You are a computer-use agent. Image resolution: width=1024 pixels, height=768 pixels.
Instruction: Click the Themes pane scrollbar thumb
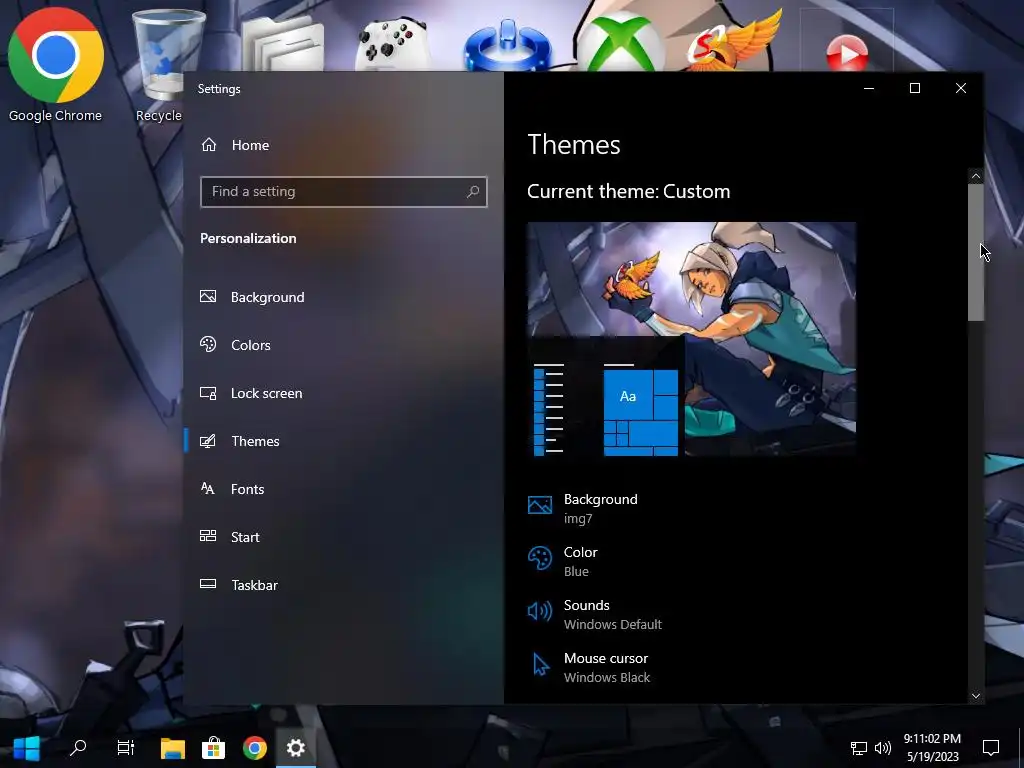(x=976, y=252)
